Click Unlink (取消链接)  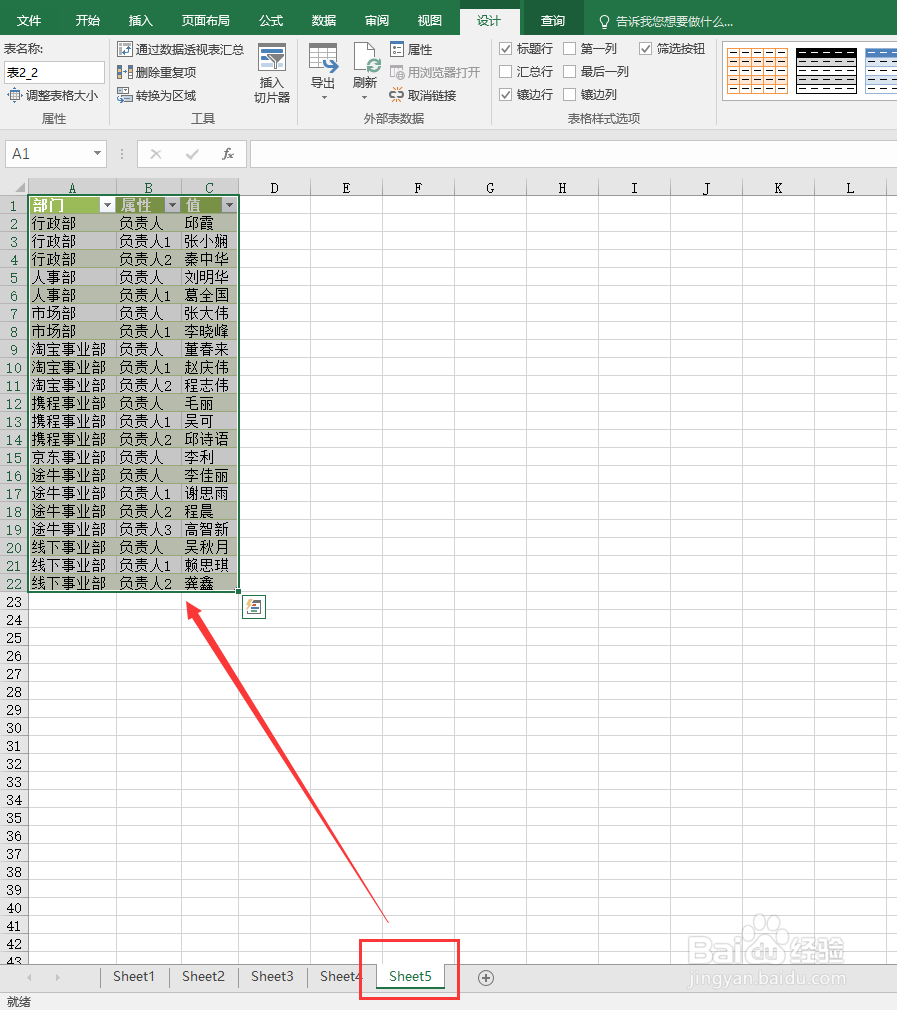(x=422, y=95)
